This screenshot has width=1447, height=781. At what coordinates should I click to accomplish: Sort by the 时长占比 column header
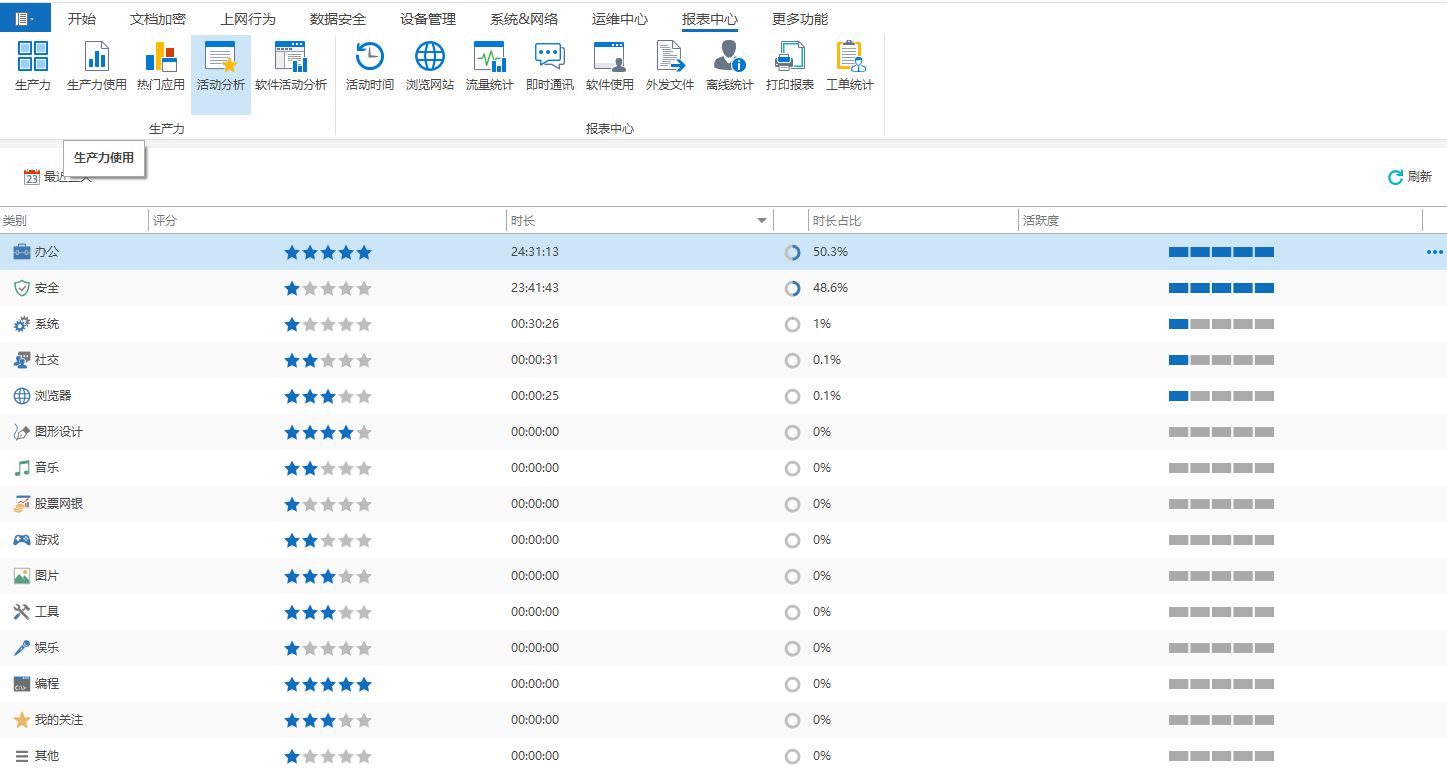click(x=912, y=221)
